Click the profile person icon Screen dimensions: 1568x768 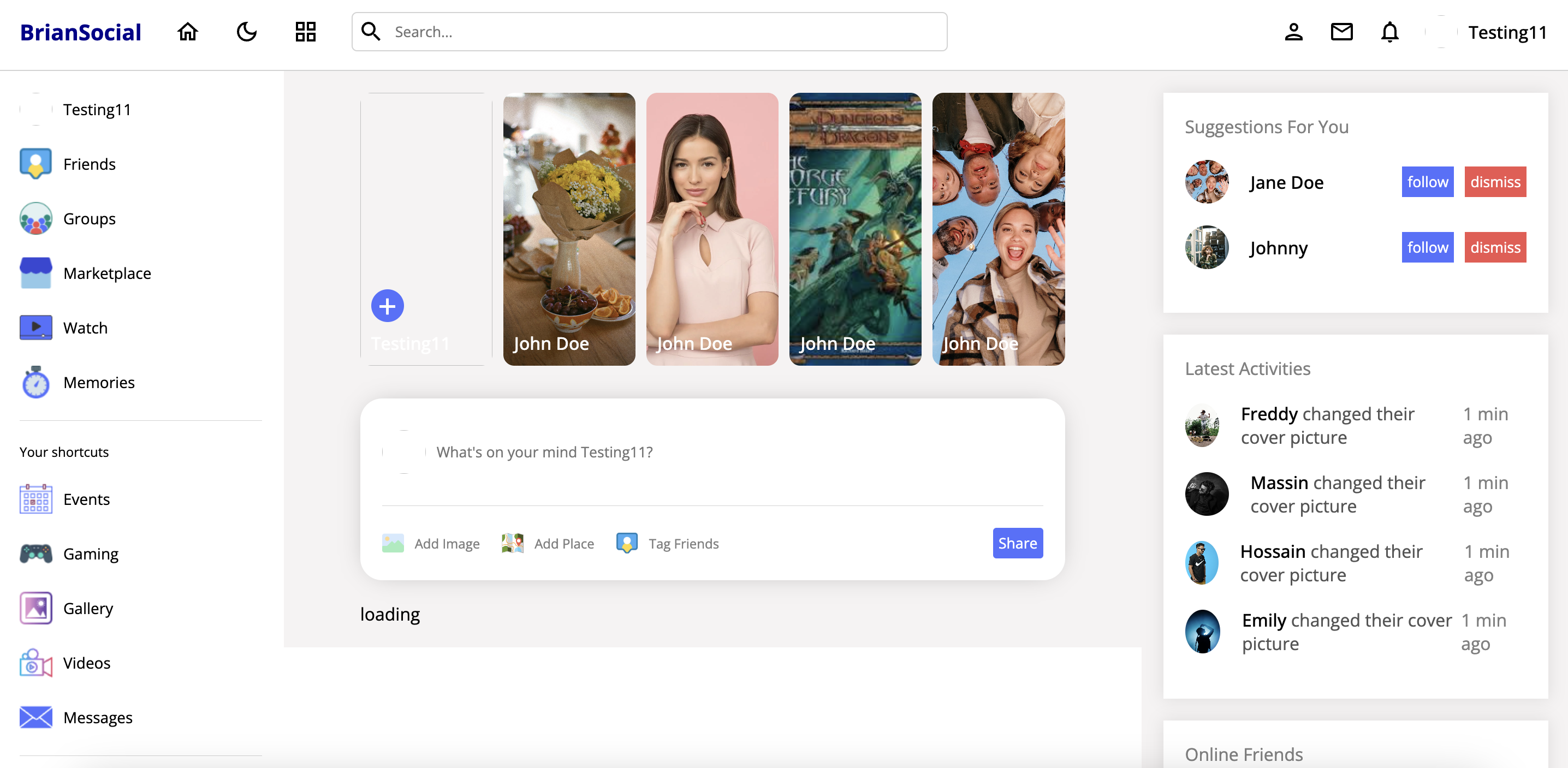tap(1293, 32)
